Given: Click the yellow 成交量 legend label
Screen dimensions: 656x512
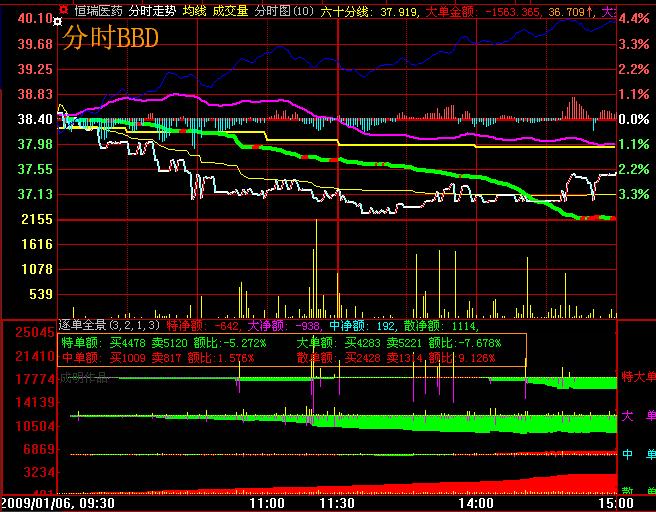Looking at the screenshot, I should click(230, 11).
